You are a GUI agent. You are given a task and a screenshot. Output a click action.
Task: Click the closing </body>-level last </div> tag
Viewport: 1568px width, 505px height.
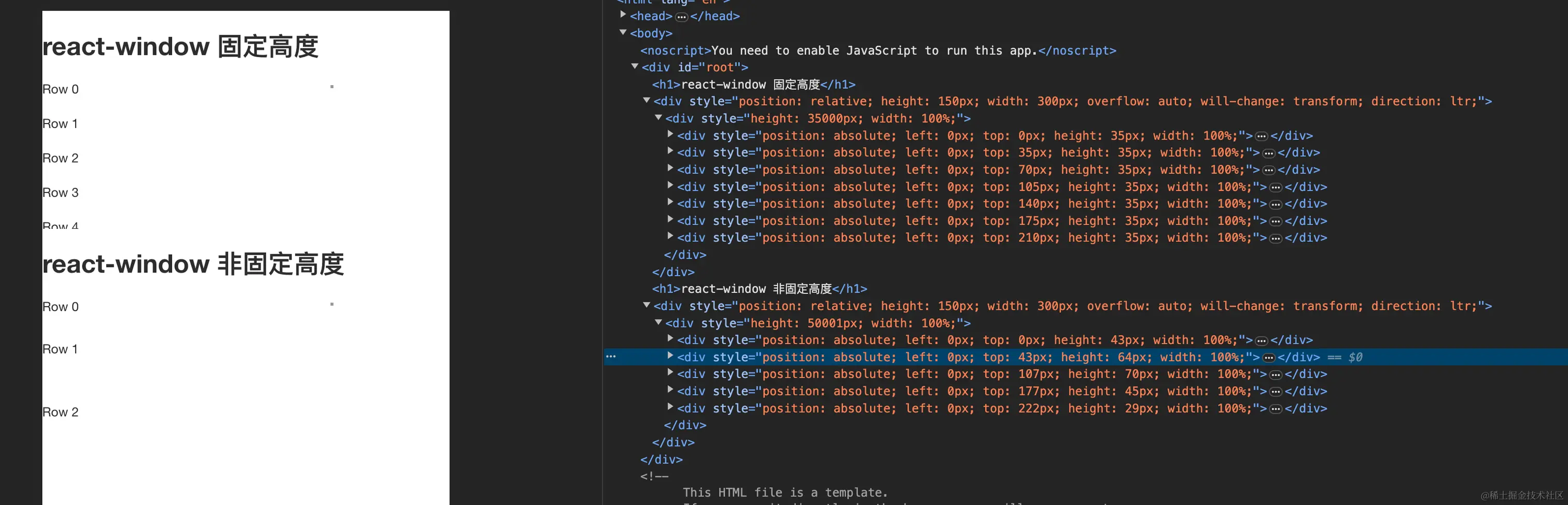point(661,459)
